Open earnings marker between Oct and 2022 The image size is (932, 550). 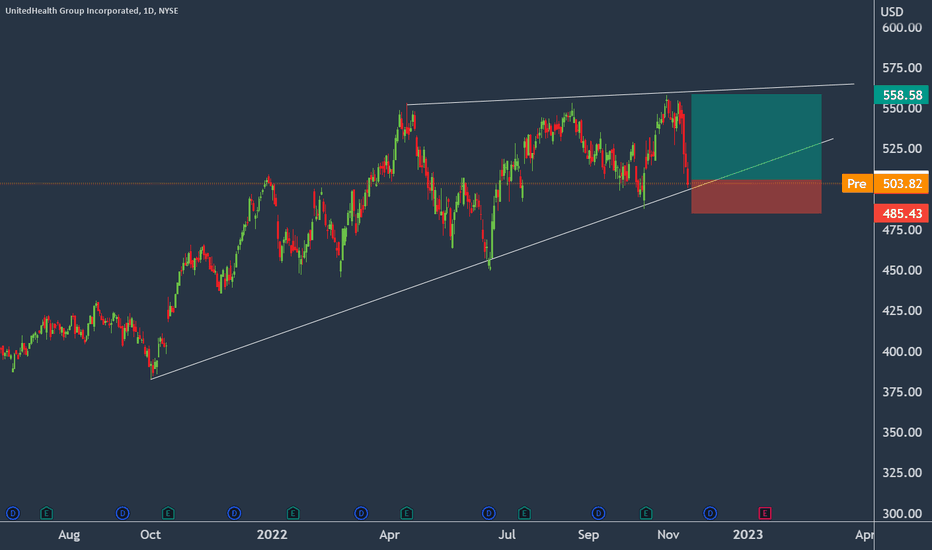[168, 513]
